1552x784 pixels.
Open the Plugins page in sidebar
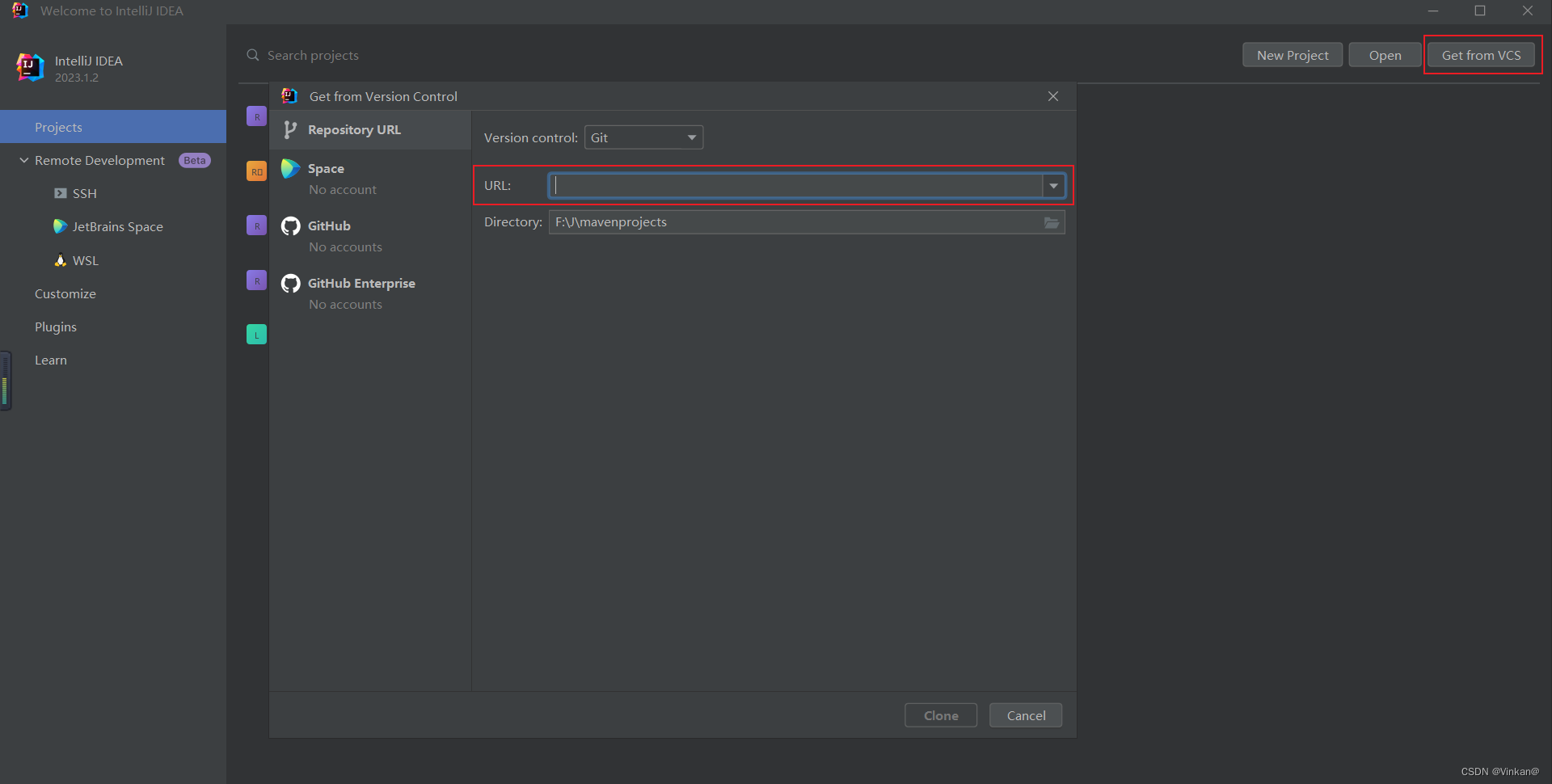click(55, 327)
